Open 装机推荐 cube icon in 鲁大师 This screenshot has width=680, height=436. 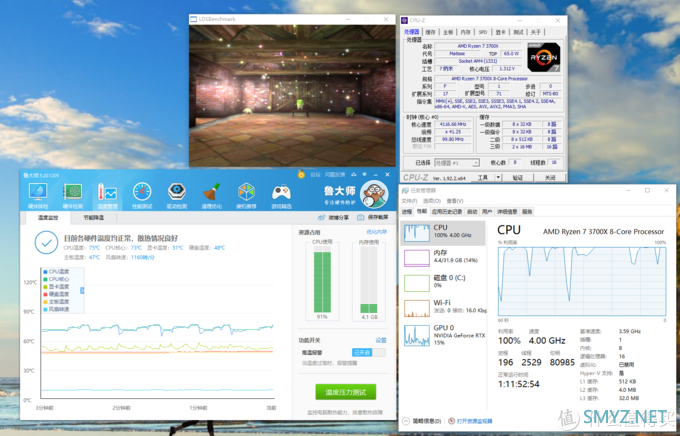point(246,191)
